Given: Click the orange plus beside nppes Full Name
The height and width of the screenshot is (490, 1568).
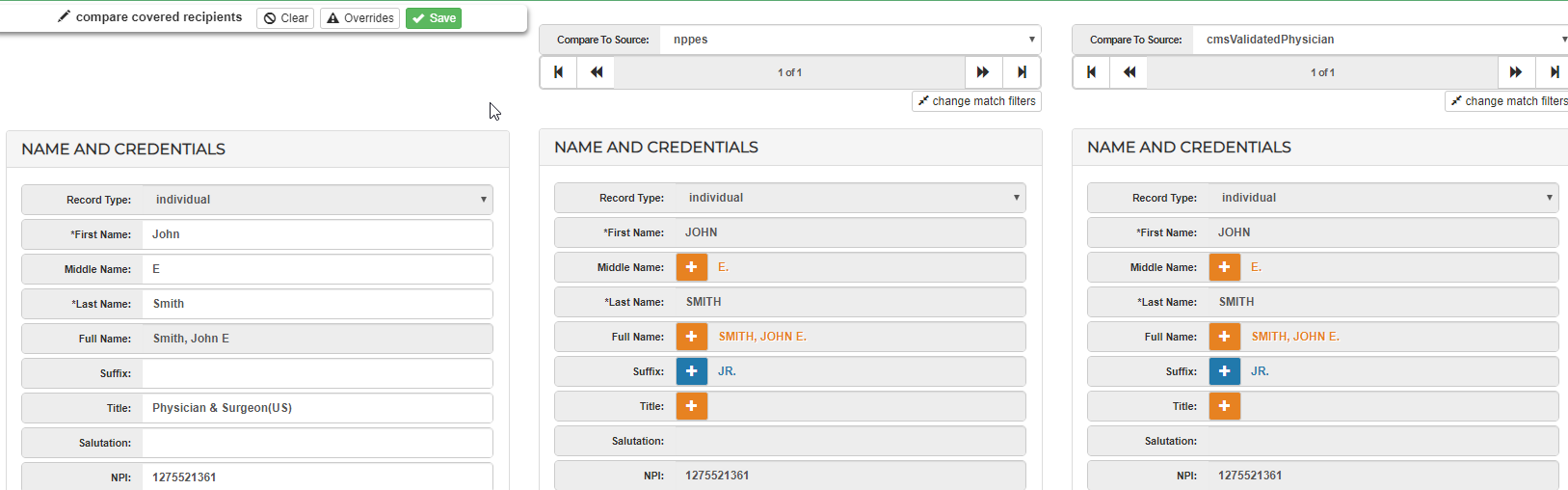Looking at the screenshot, I should coord(691,337).
